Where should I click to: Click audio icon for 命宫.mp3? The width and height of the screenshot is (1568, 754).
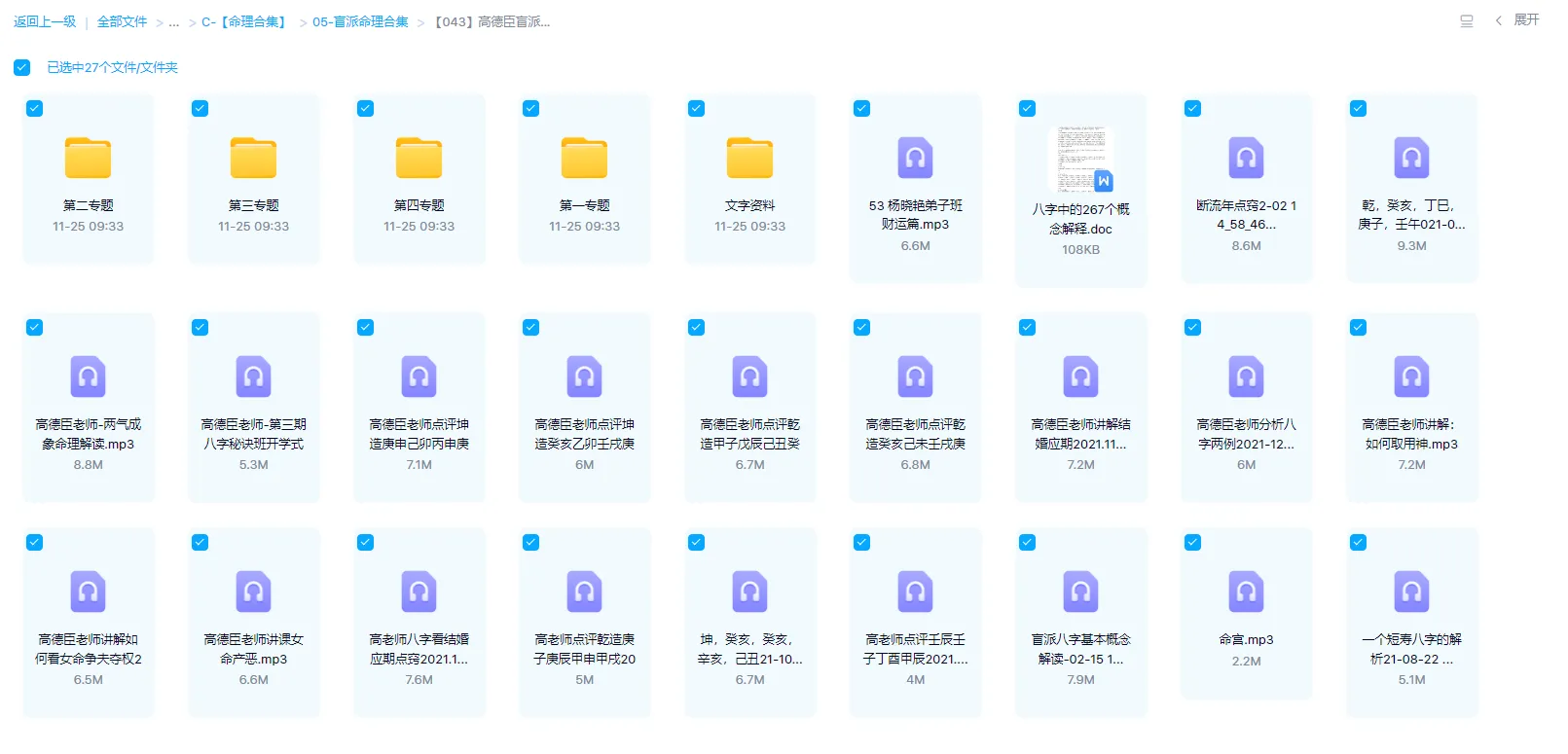coord(1247,592)
